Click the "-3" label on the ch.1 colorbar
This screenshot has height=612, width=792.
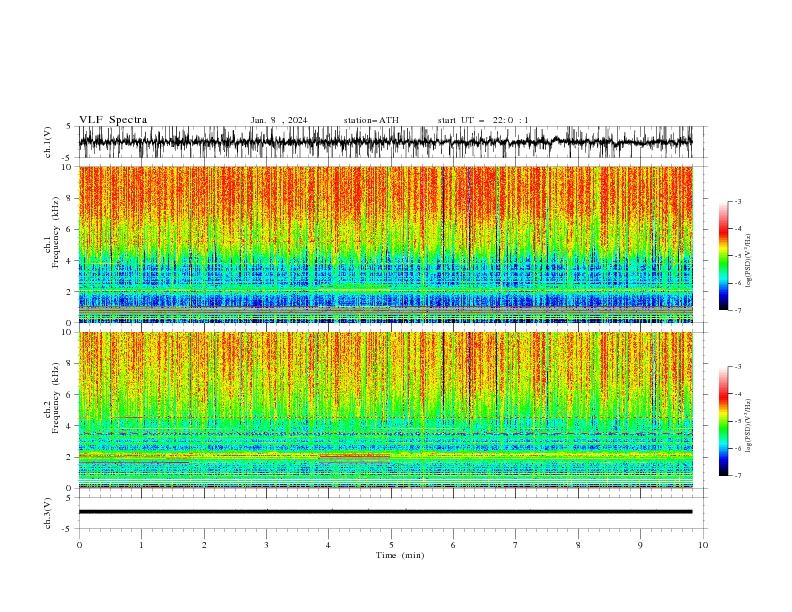[738, 201]
